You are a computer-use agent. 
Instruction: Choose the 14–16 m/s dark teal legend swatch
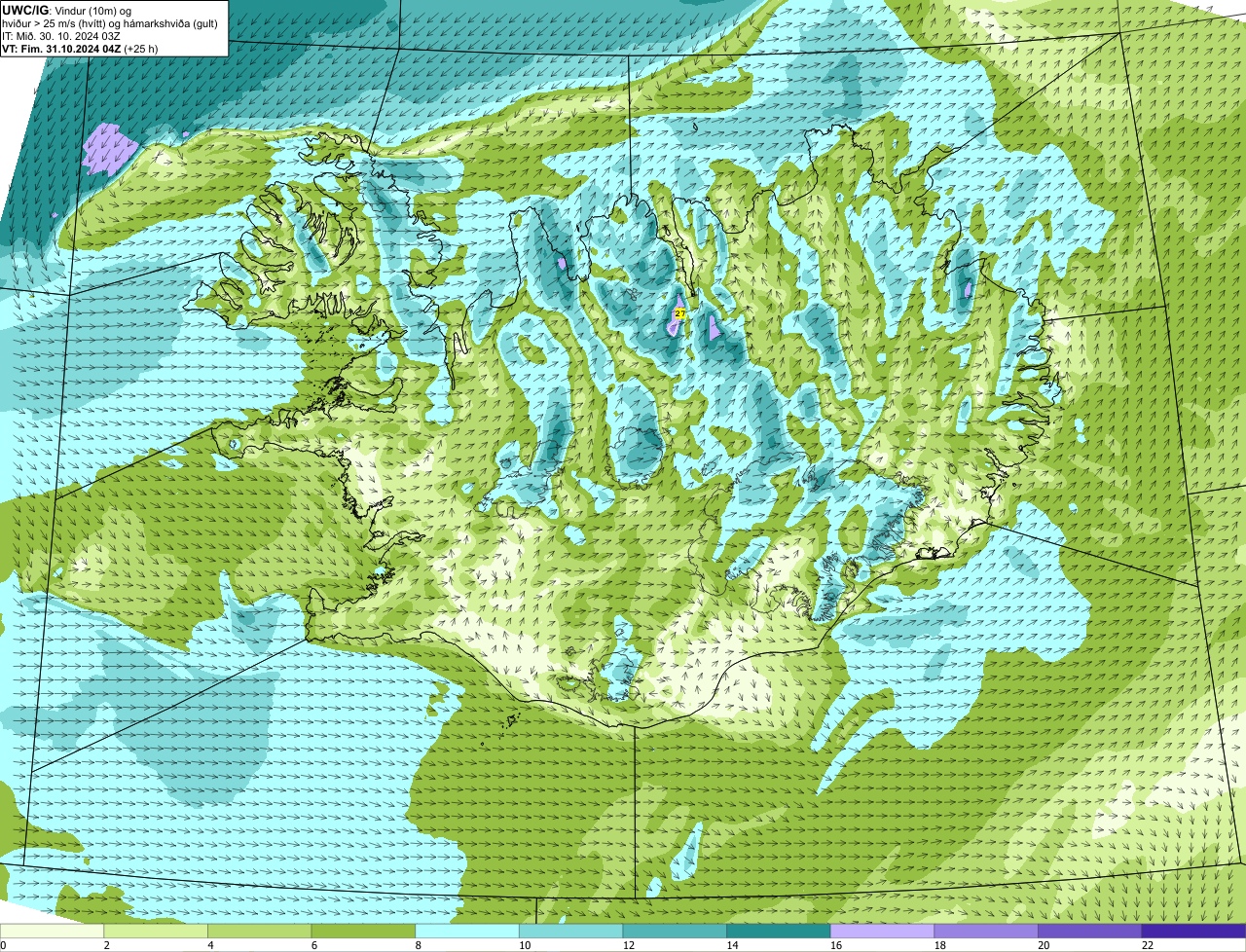[779, 931]
